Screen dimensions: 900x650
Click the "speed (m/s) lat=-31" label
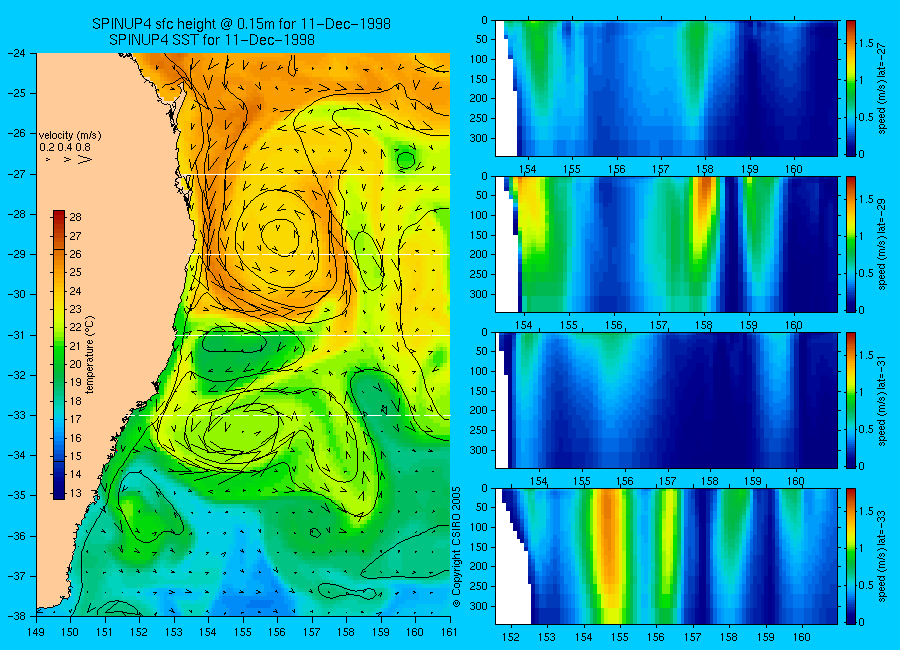[x=882, y=400]
